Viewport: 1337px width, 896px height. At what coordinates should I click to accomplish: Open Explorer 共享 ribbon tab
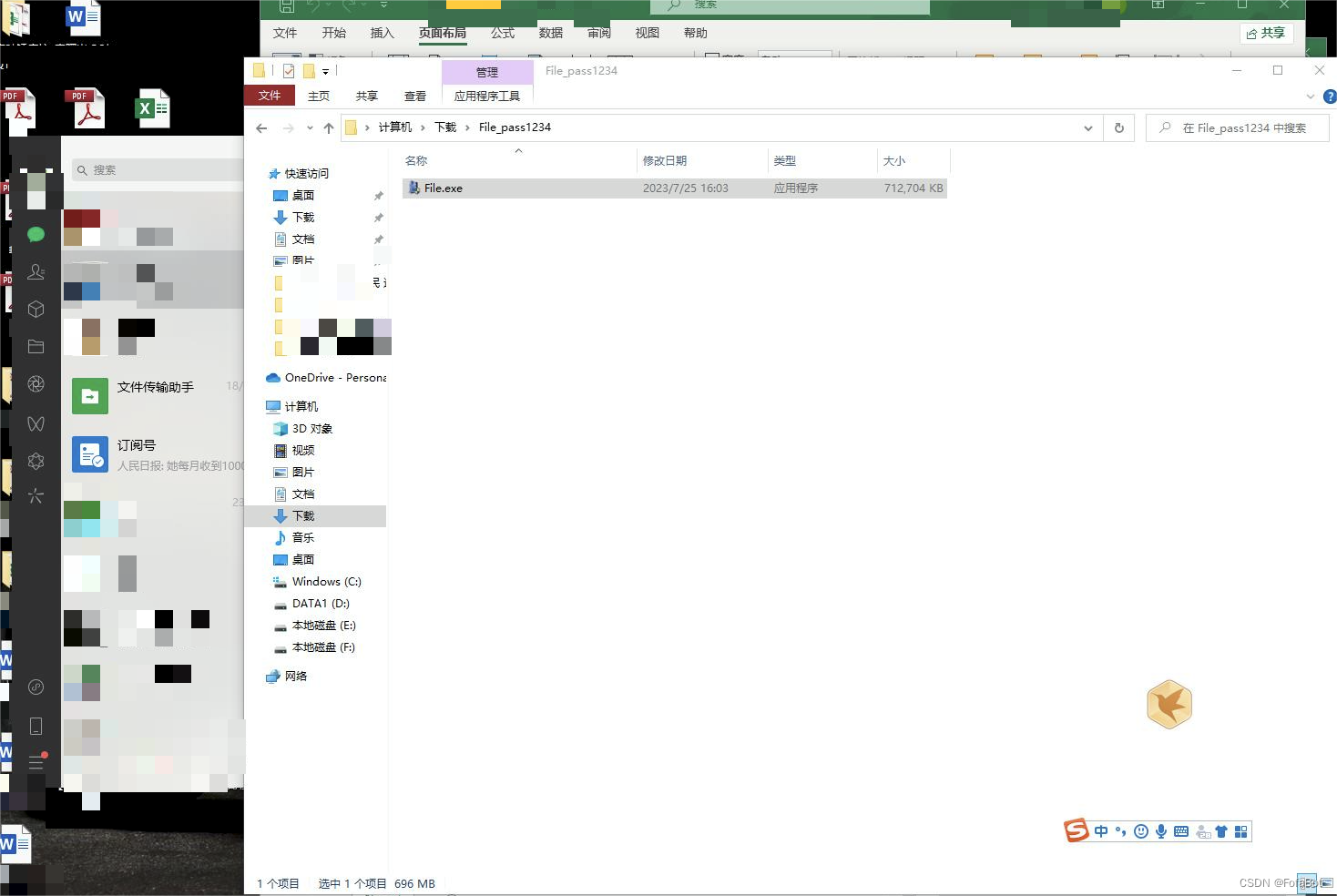(x=367, y=96)
